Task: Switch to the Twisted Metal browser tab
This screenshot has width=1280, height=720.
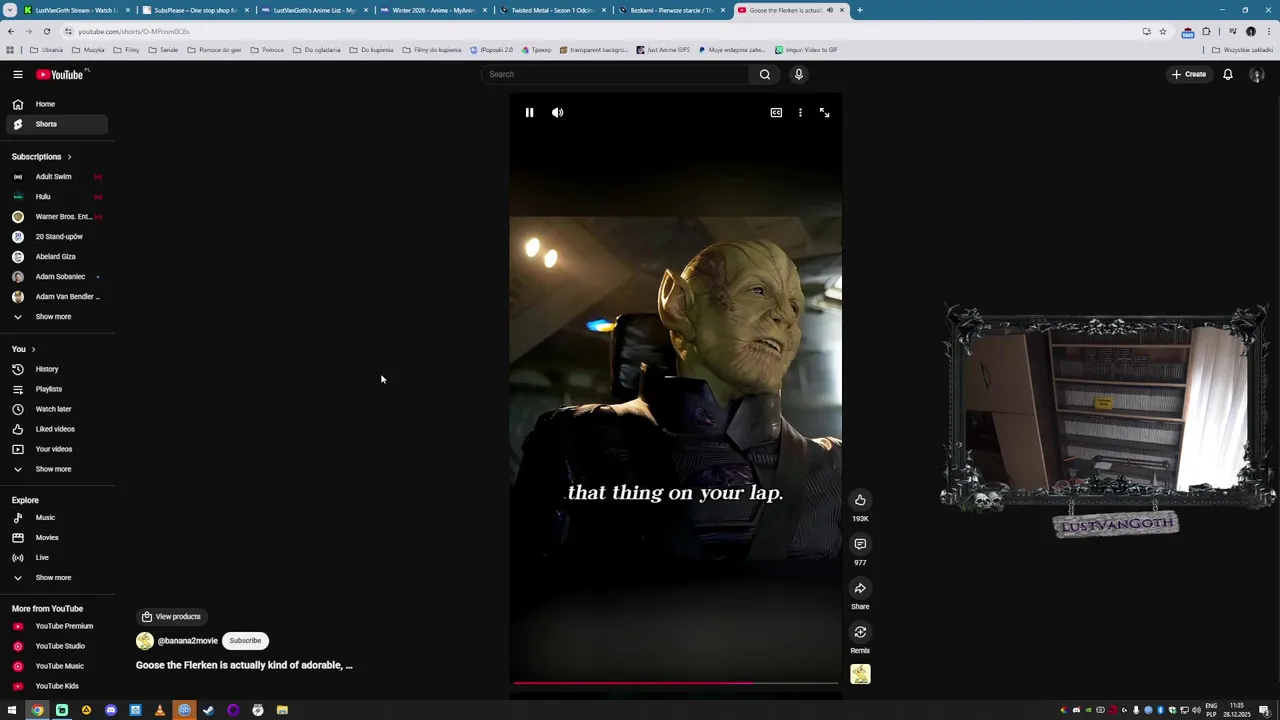Action: click(552, 10)
